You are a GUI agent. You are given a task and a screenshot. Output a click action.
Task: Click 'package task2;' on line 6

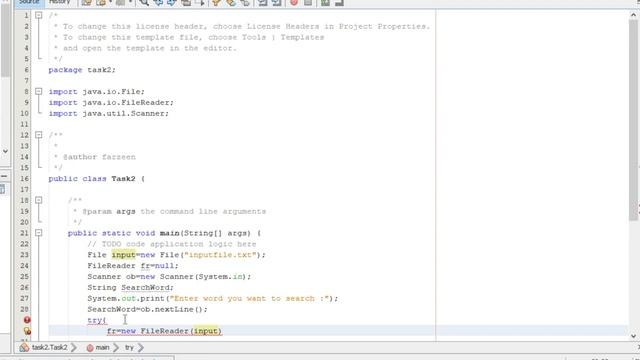point(82,70)
